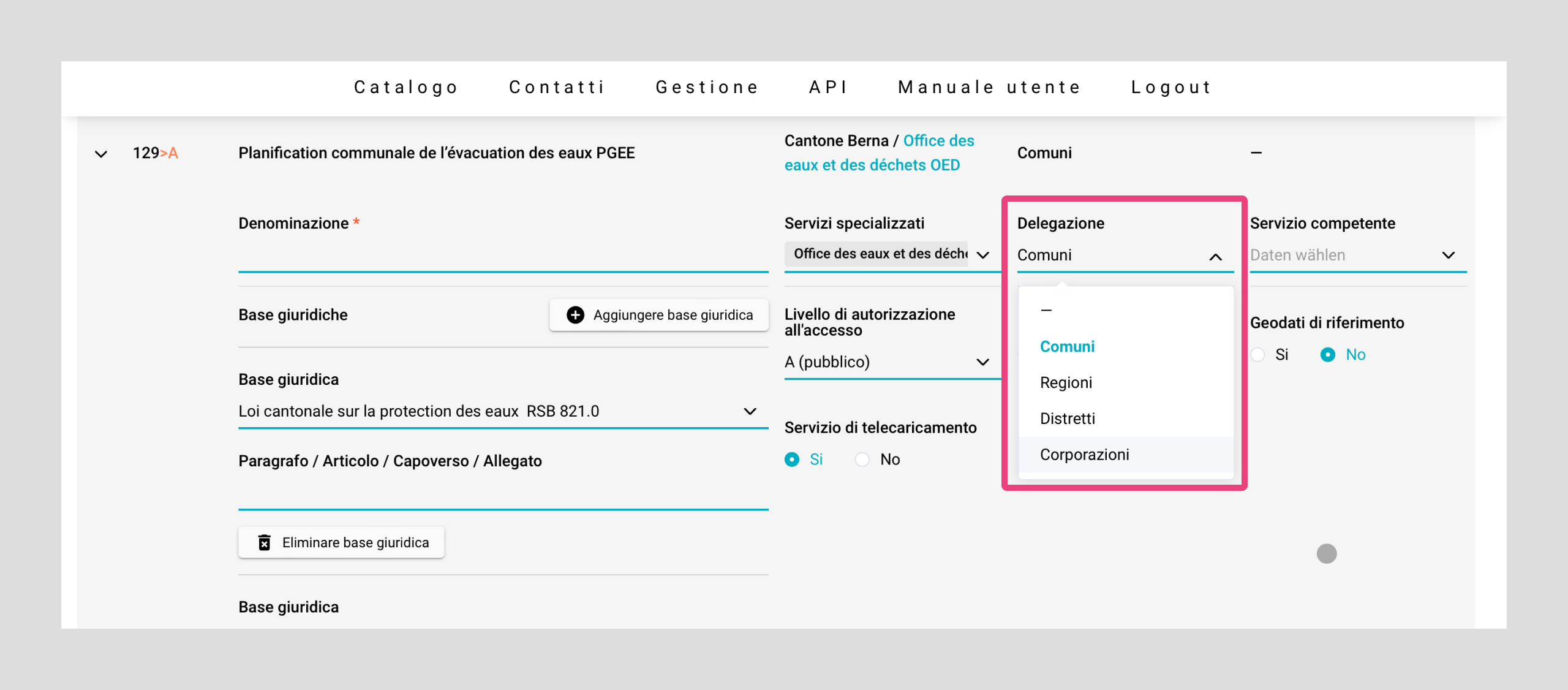This screenshot has width=1568, height=690.
Task: Open the Servizi specializzati dropdown arrow
Action: (983, 254)
